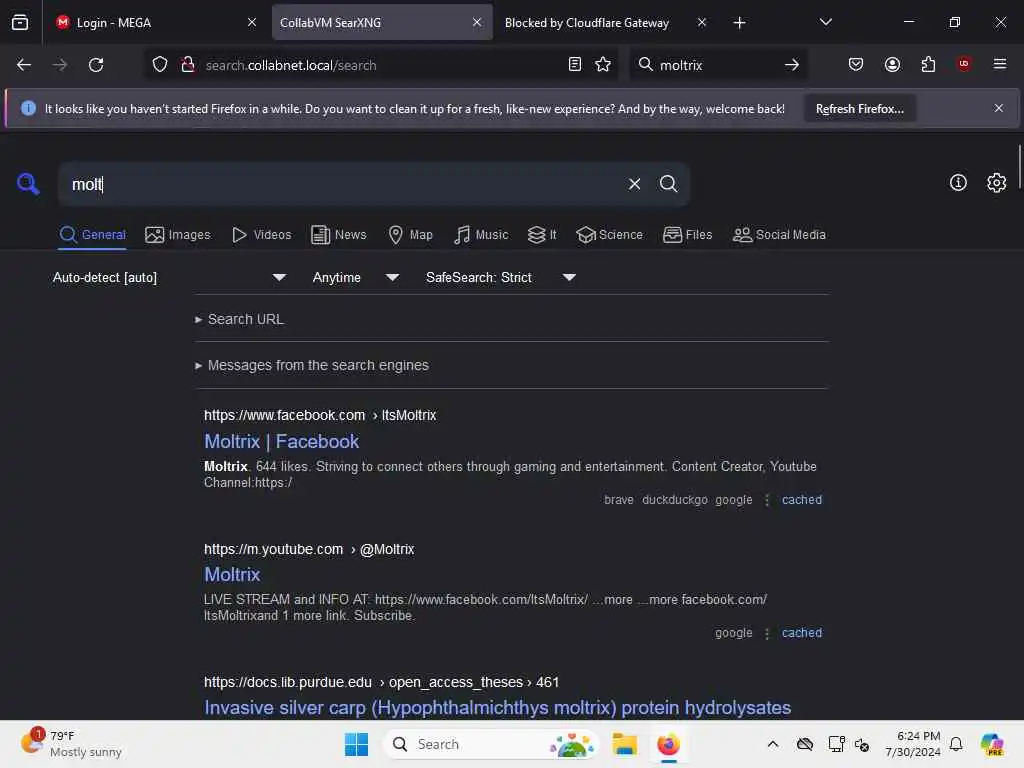Click the address bar URL search.collabnet.local
This screenshot has height=768, width=1024.
point(291,65)
